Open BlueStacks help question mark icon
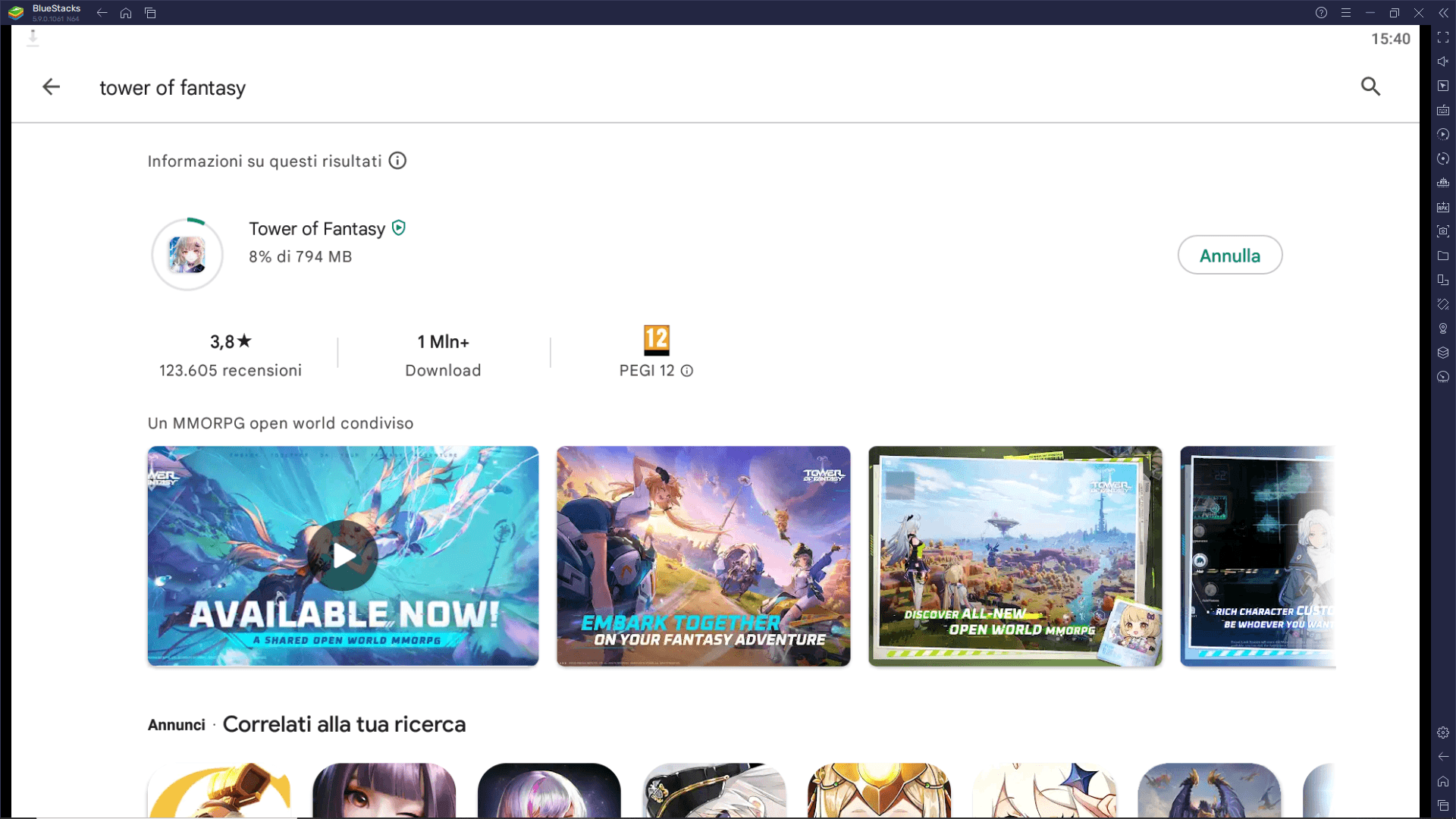Image resolution: width=1456 pixels, height=819 pixels. pos(1321,13)
